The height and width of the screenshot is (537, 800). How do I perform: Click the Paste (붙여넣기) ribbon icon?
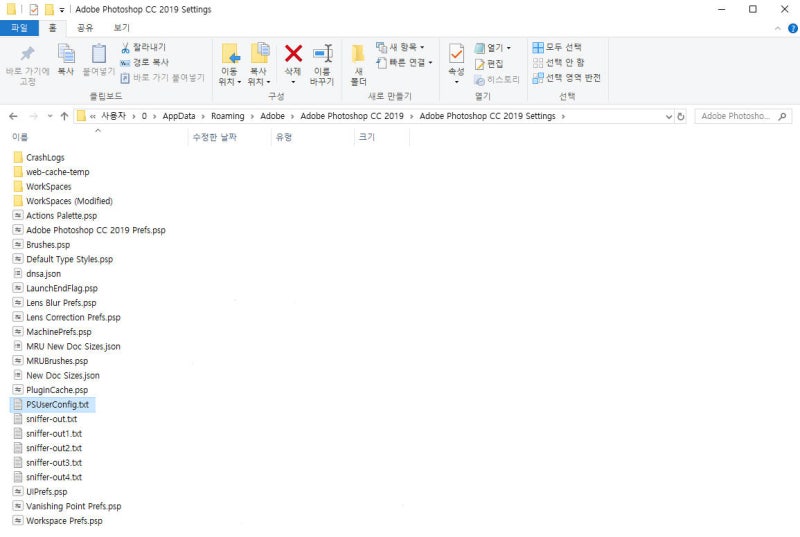pos(98,54)
